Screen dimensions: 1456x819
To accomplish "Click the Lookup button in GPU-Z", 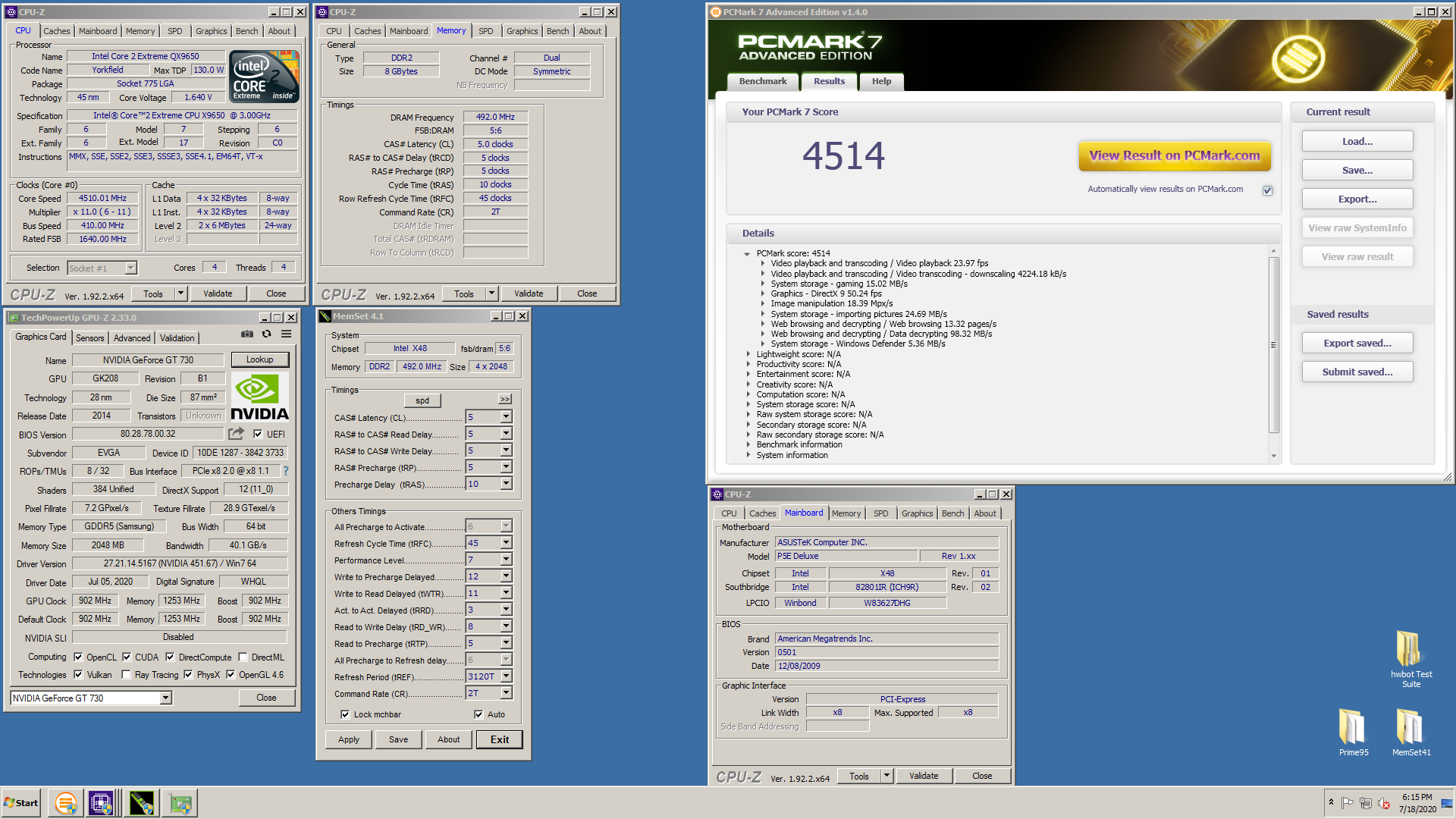I will 259,359.
